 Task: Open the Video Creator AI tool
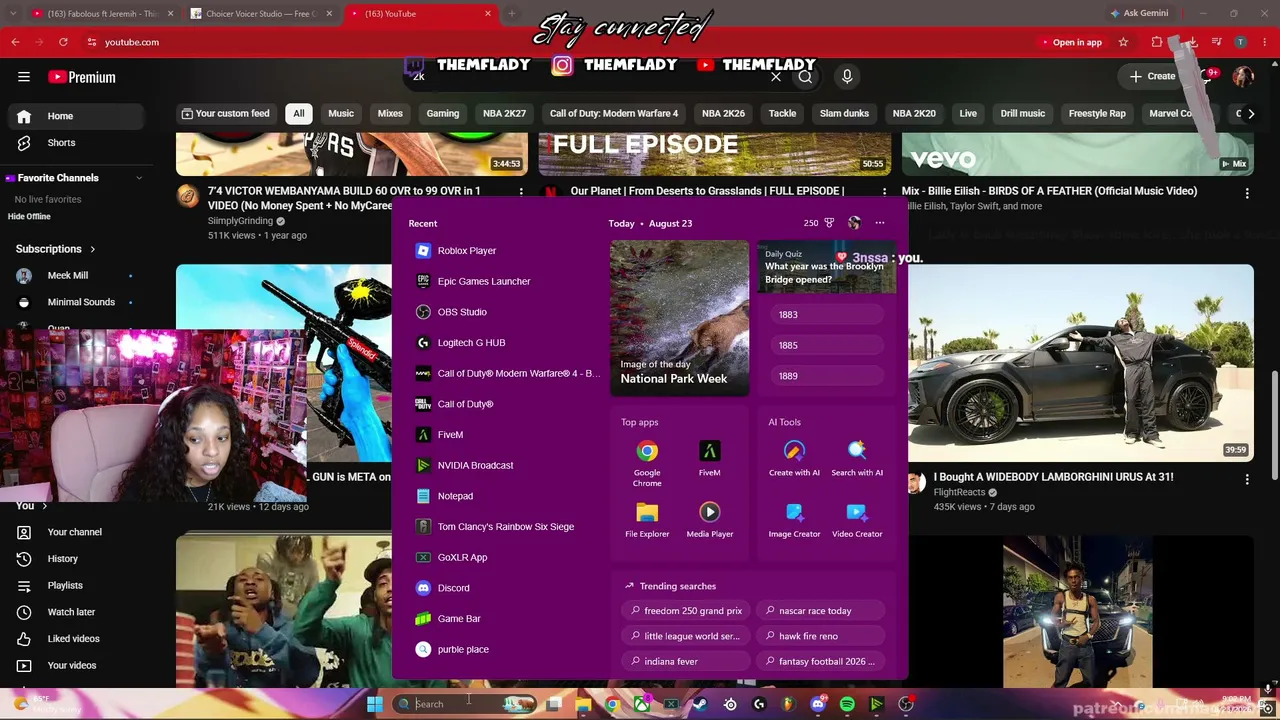[x=857, y=520]
